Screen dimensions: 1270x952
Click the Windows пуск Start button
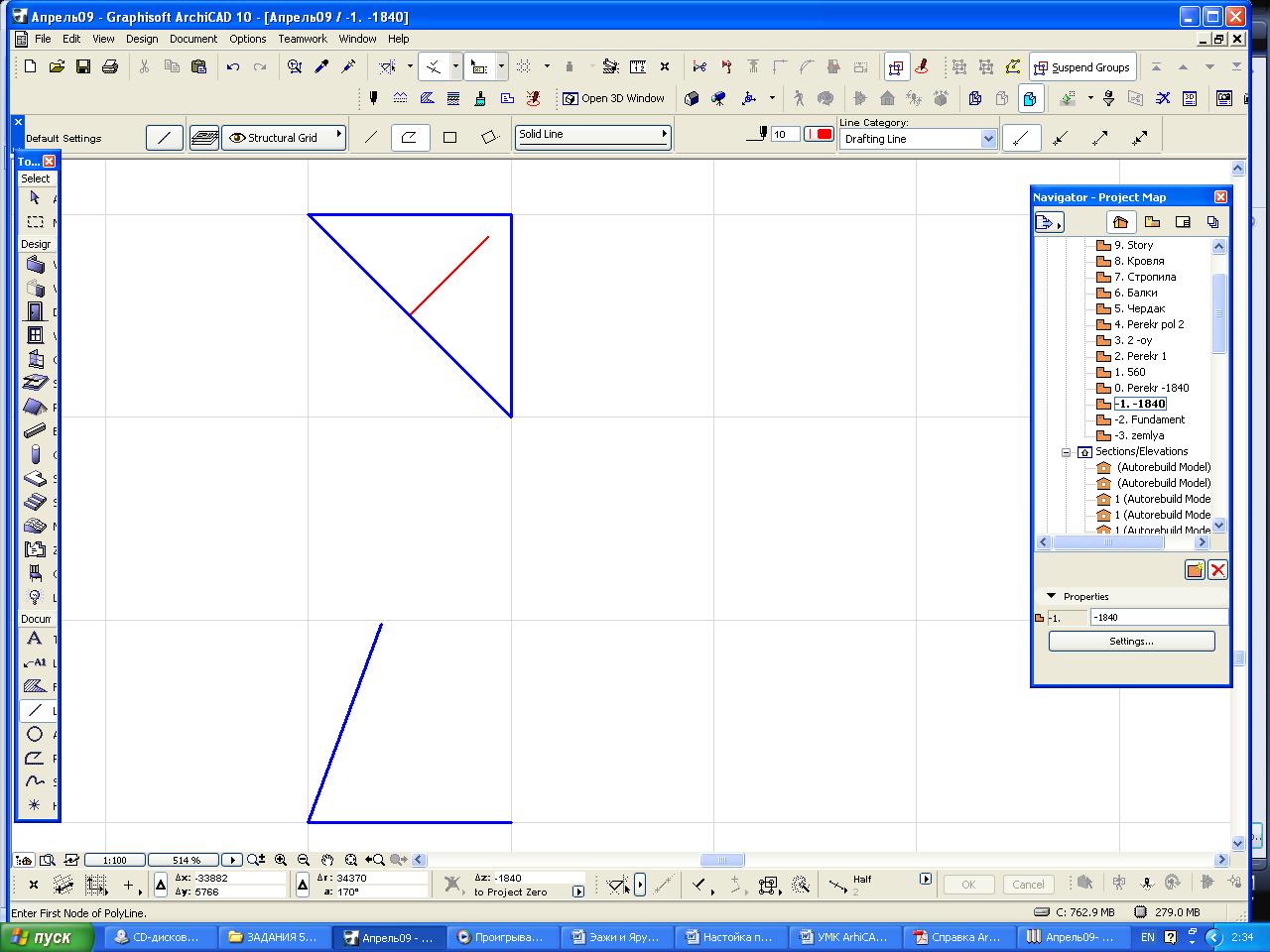pos(48,937)
